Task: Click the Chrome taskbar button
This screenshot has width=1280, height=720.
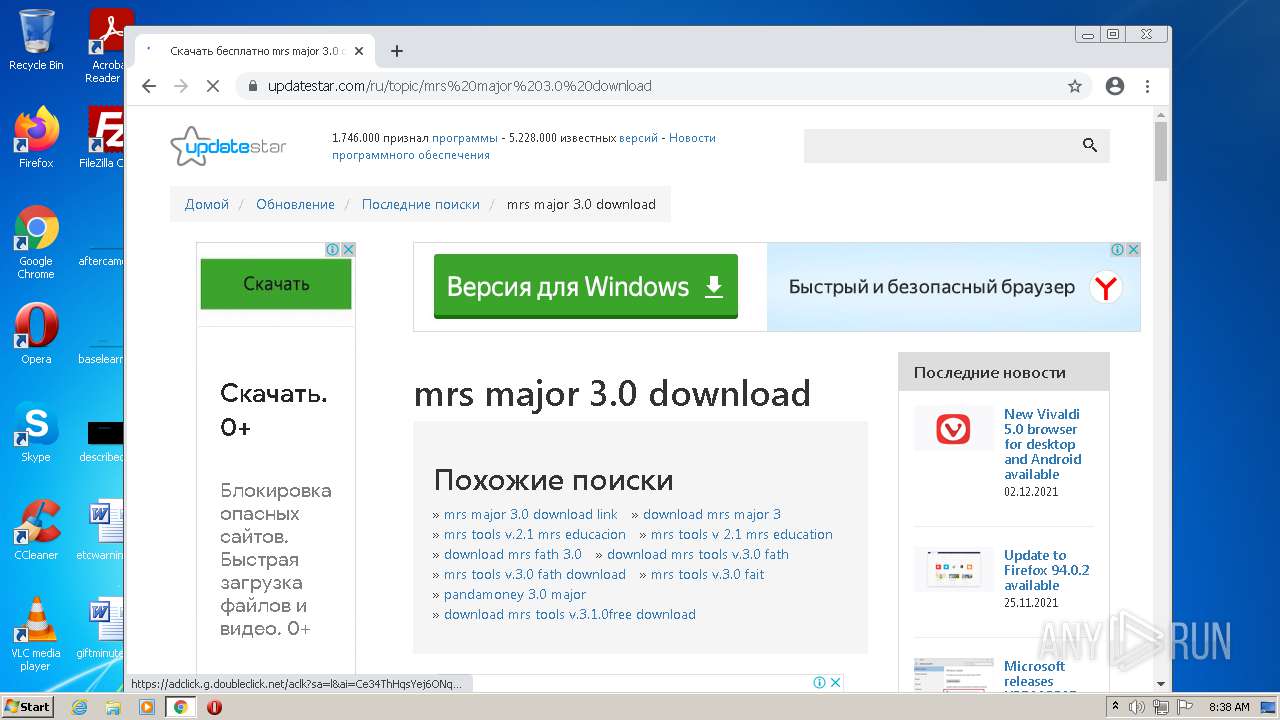Action: click(x=181, y=707)
